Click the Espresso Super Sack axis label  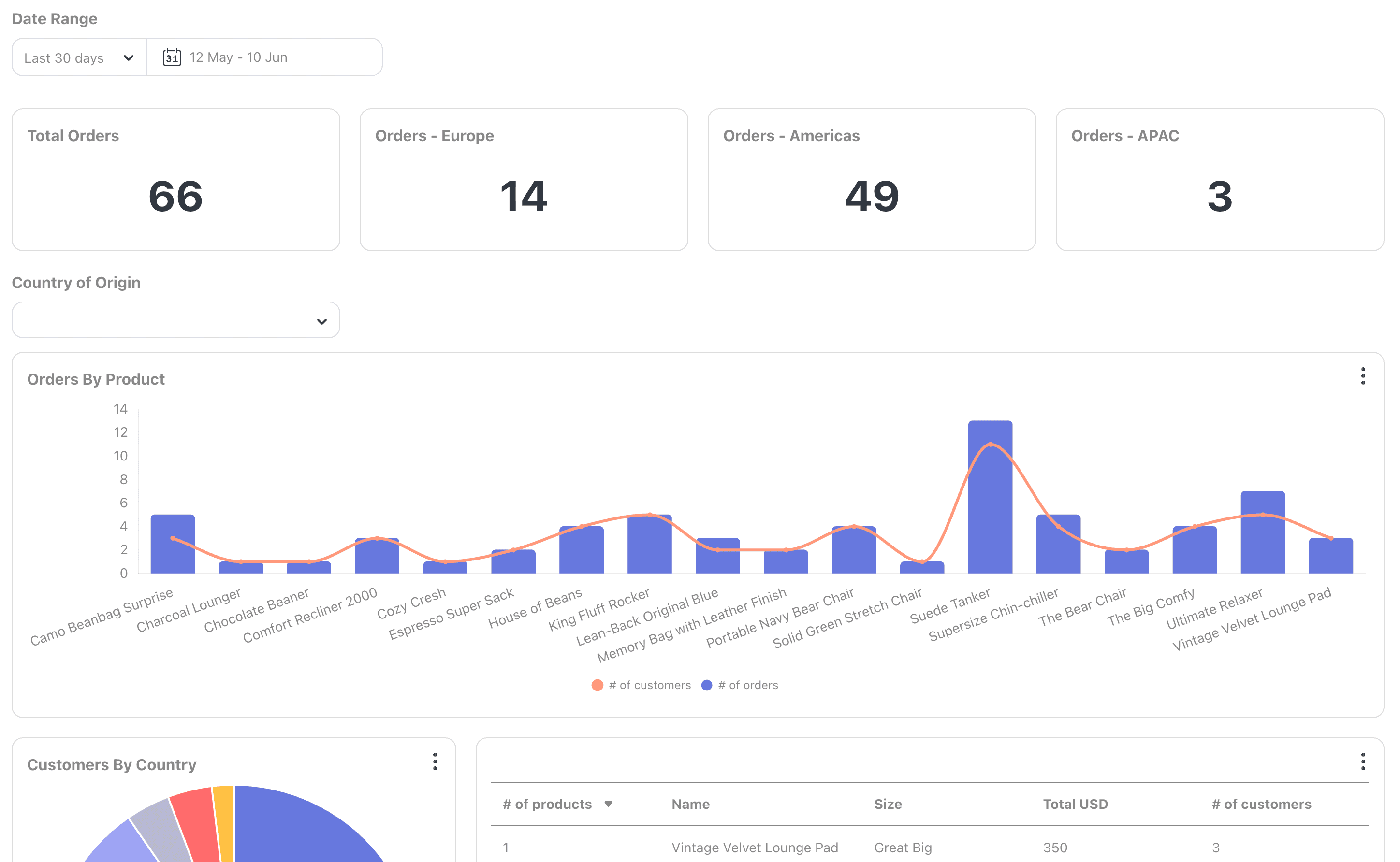click(x=451, y=614)
